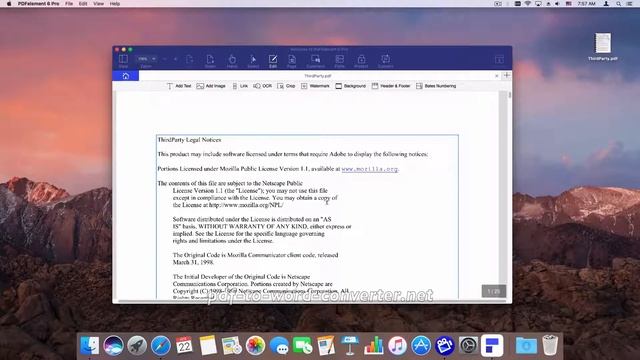Open Finder from the dock
The height and width of the screenshot is (360, 640).
89,345
